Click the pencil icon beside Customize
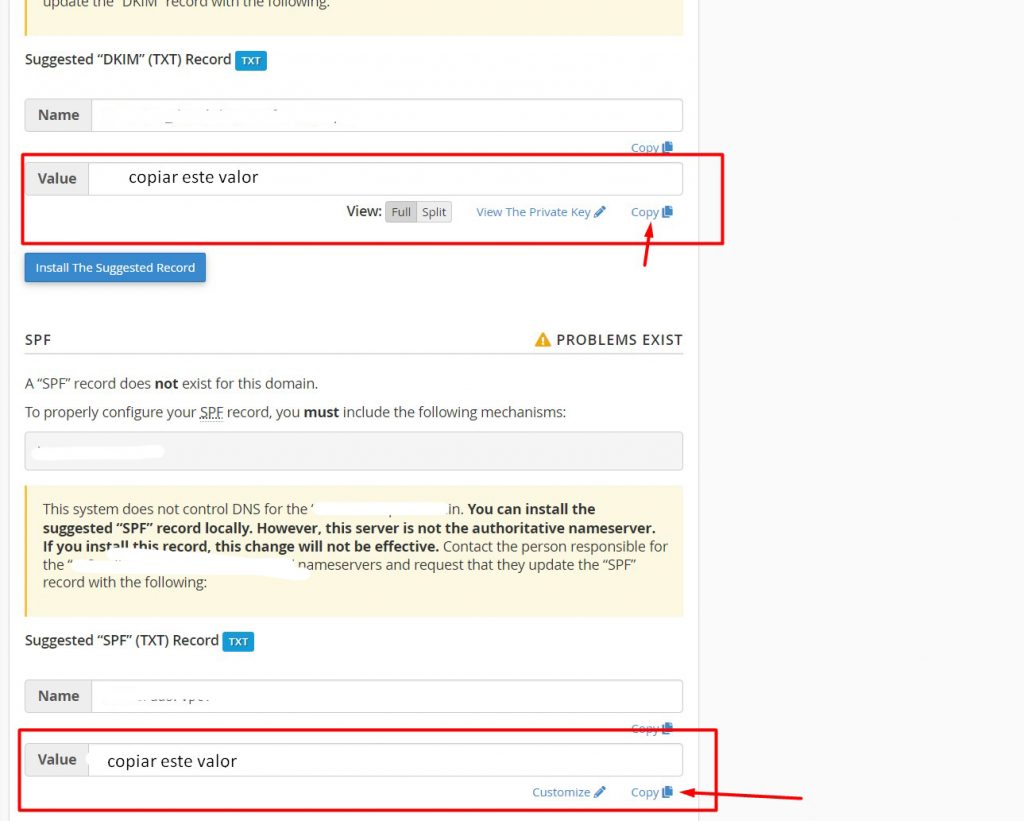 (x=600, y=792)
